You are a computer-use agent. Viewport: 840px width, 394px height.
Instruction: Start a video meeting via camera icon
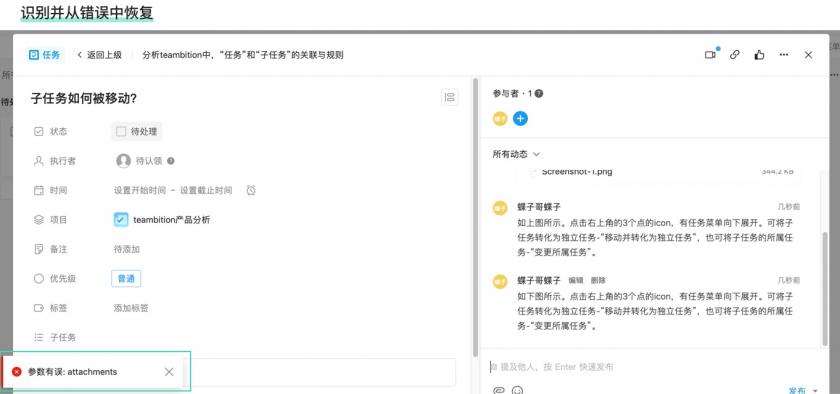tap(710, 55)
